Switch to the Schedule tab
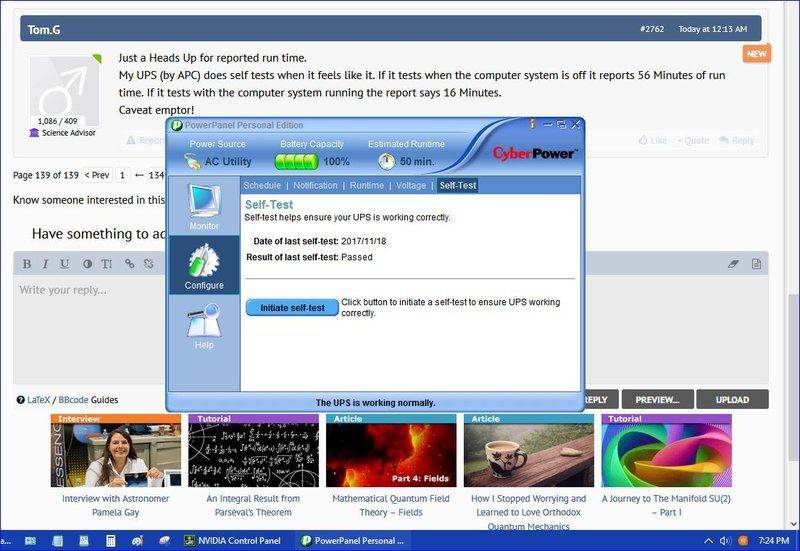800x551 pixels. coord(262,186)
